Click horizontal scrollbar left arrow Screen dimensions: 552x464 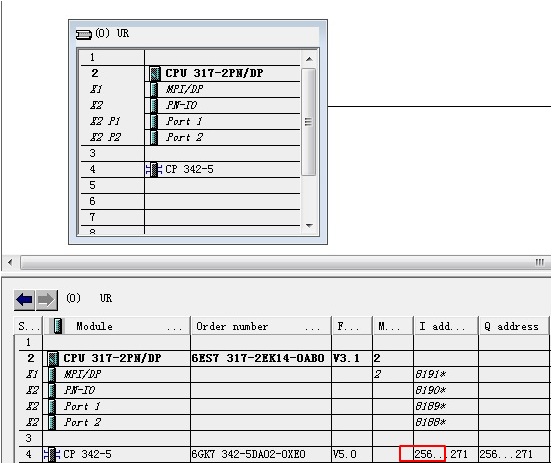[10, 262]
